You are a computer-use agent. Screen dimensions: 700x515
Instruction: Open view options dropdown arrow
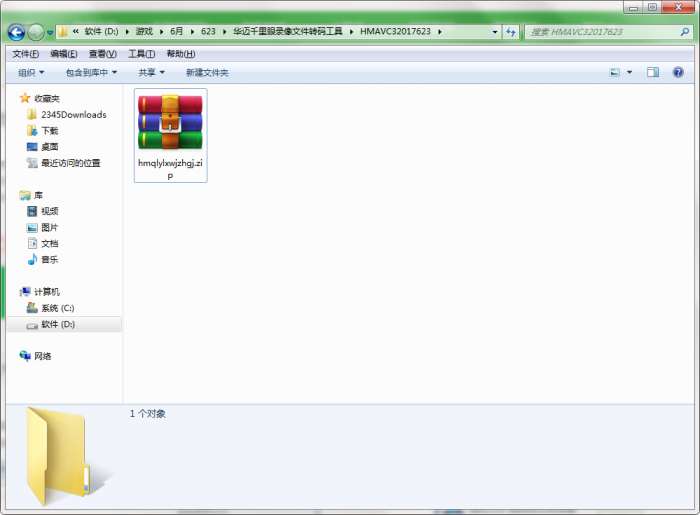[629, 72]
